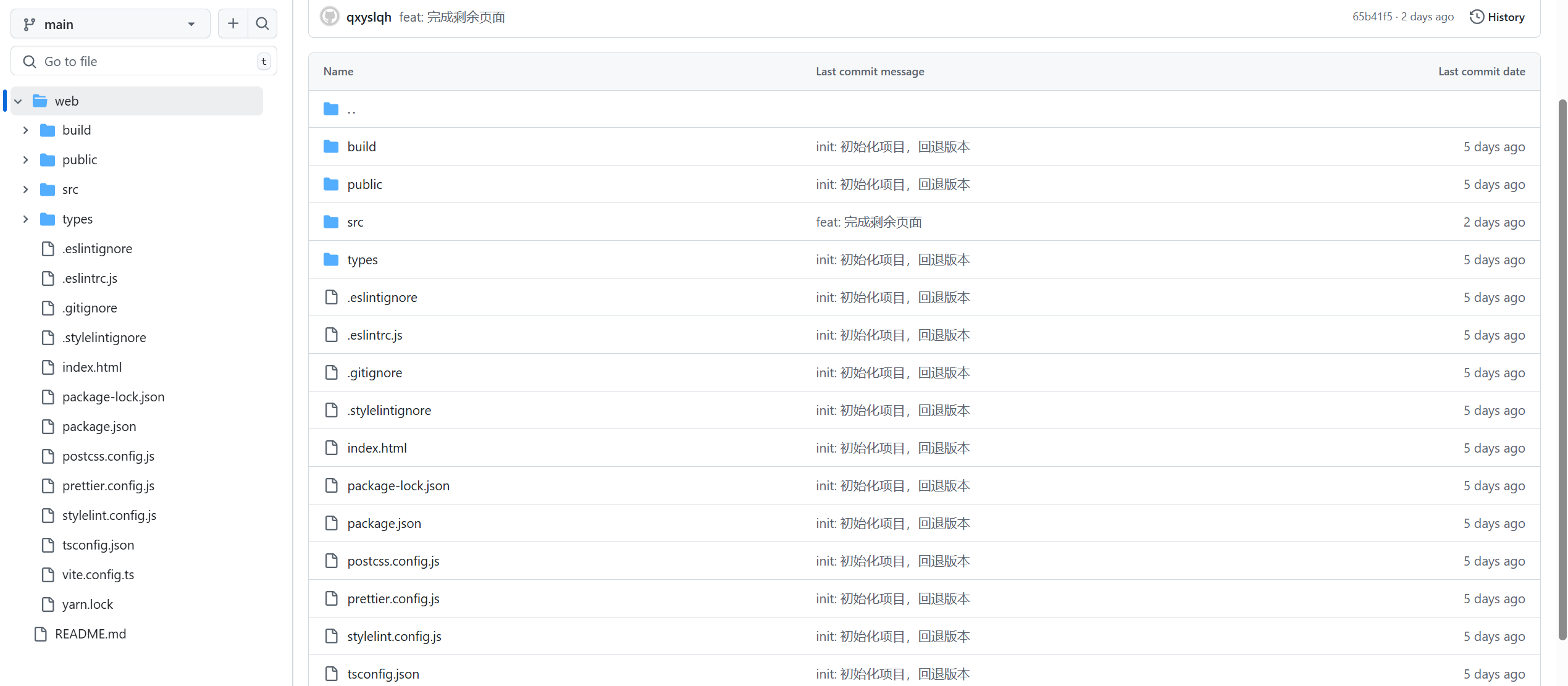Collapse the web folder chevron
Screen dimensions: 1568x686
pyautogui.click(x=19, y=101)
